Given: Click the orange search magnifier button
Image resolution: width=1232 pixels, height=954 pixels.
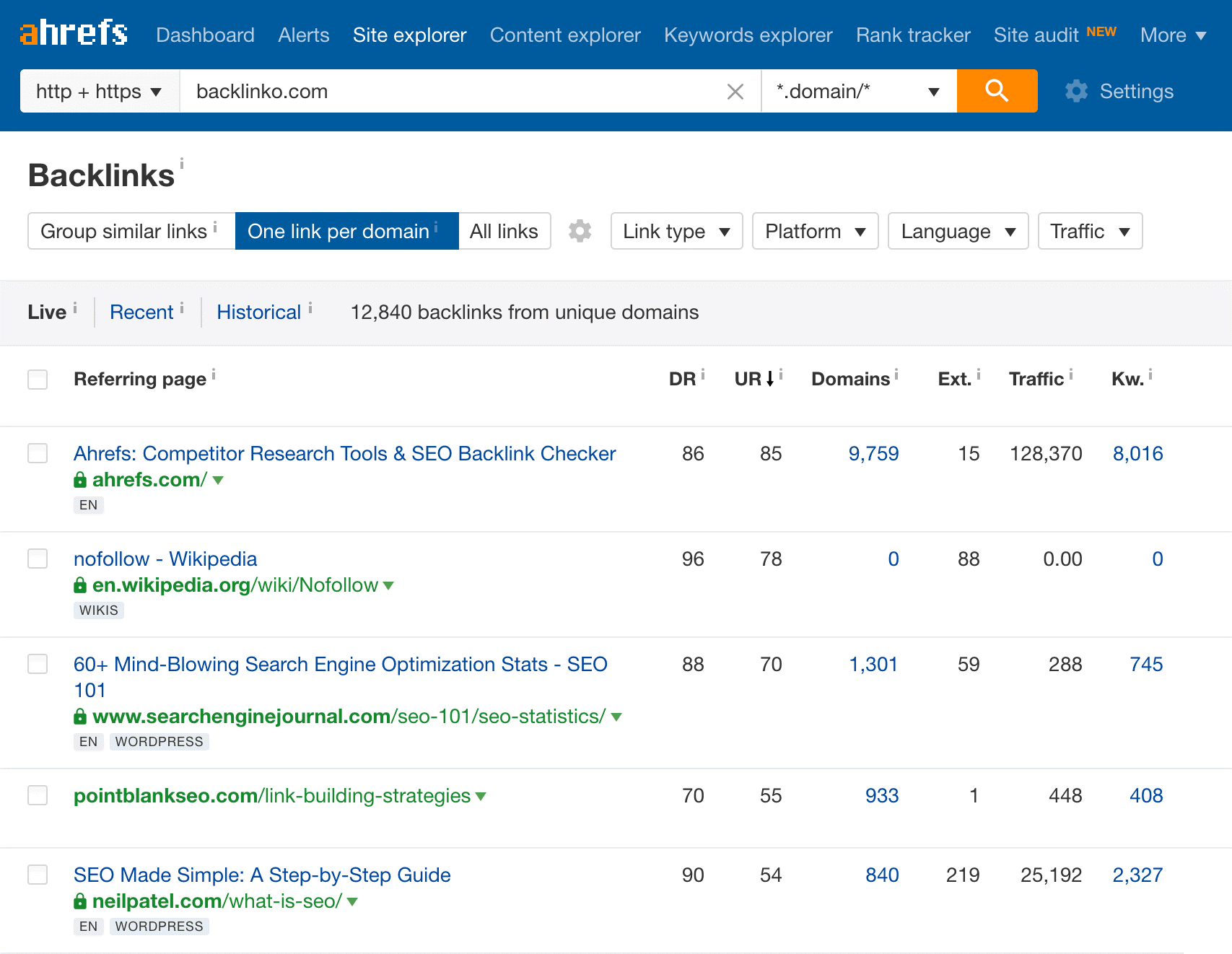Looking at the screenshot, I should 997,91.
